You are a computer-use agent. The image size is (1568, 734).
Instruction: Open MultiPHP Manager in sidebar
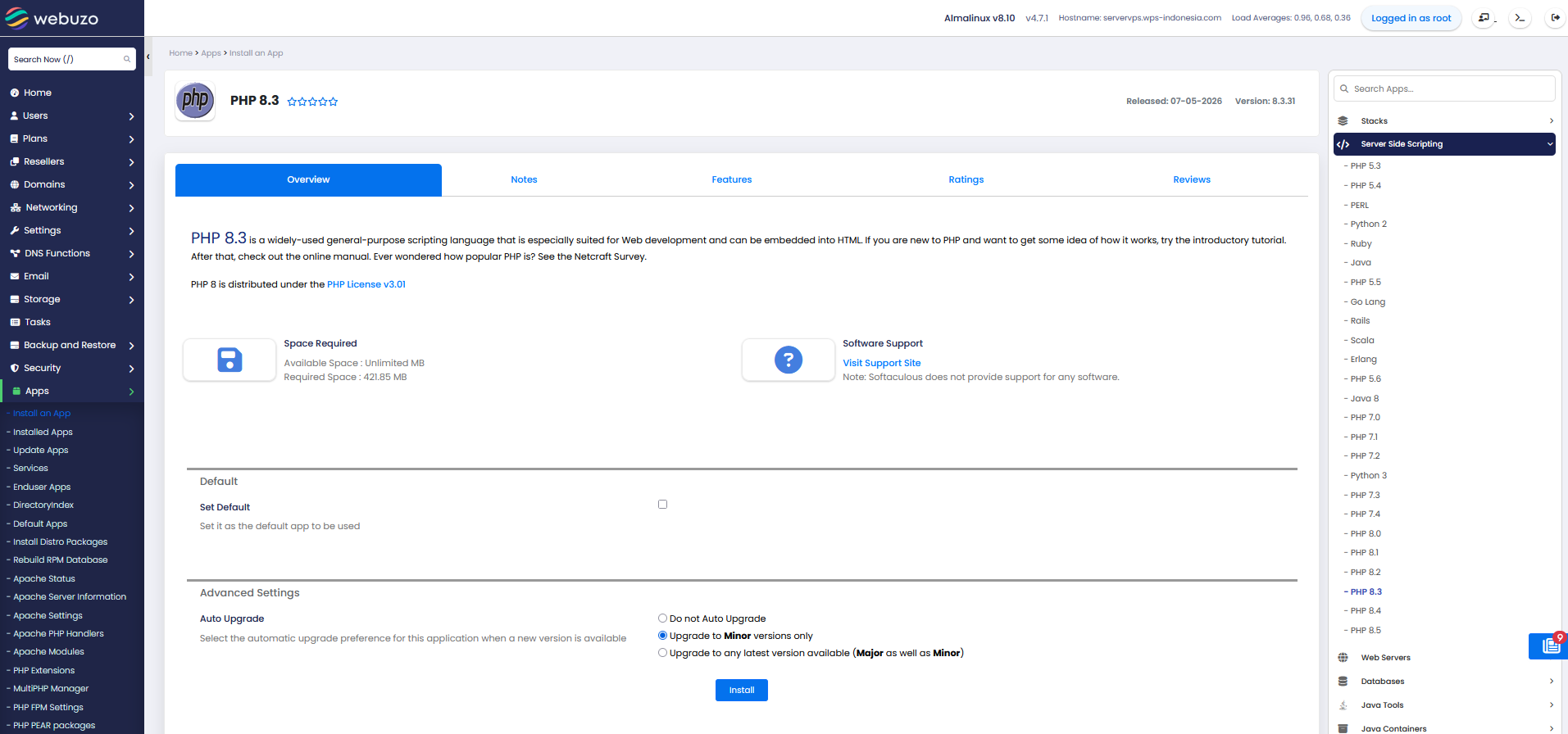[51, 688]
